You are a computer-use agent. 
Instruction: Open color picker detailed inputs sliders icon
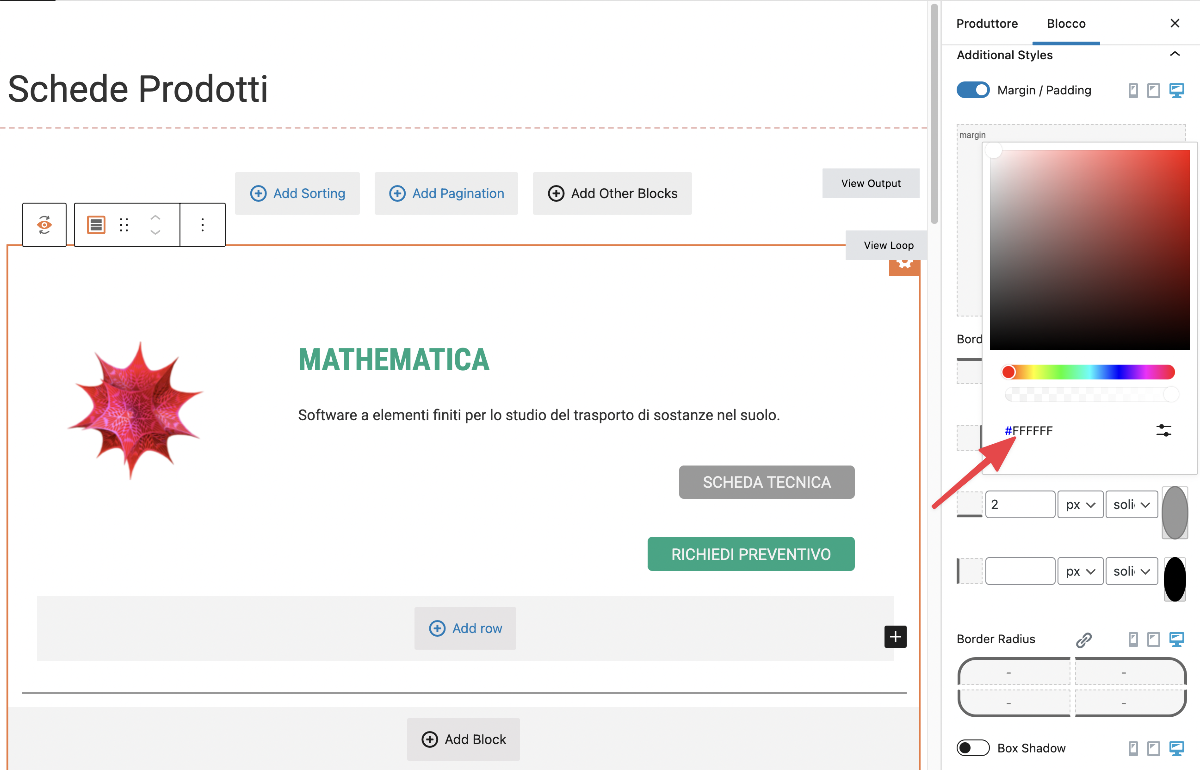(x=1163, y=430)
